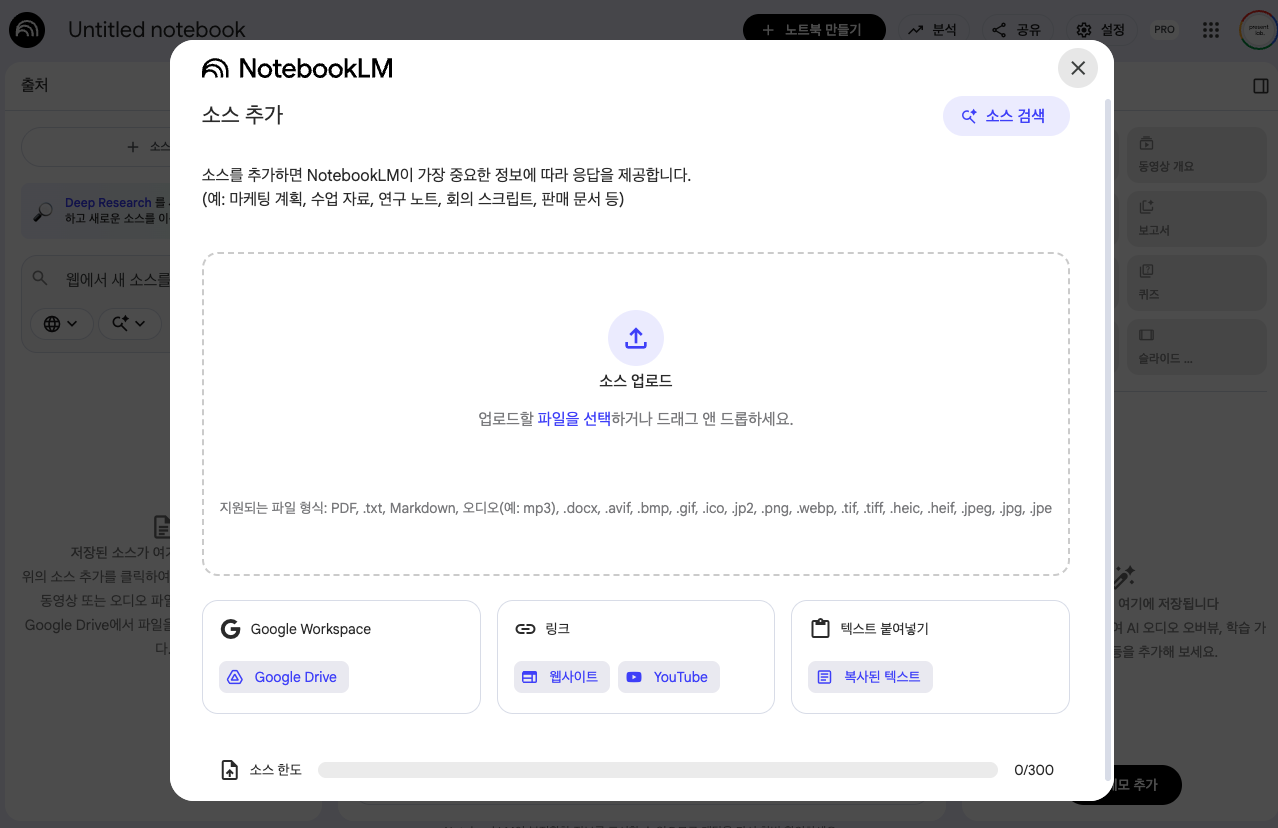The height and width of the screenshot is (828, 1278).
Task: Open 설정 gear menu
Action: (1100, 30)
